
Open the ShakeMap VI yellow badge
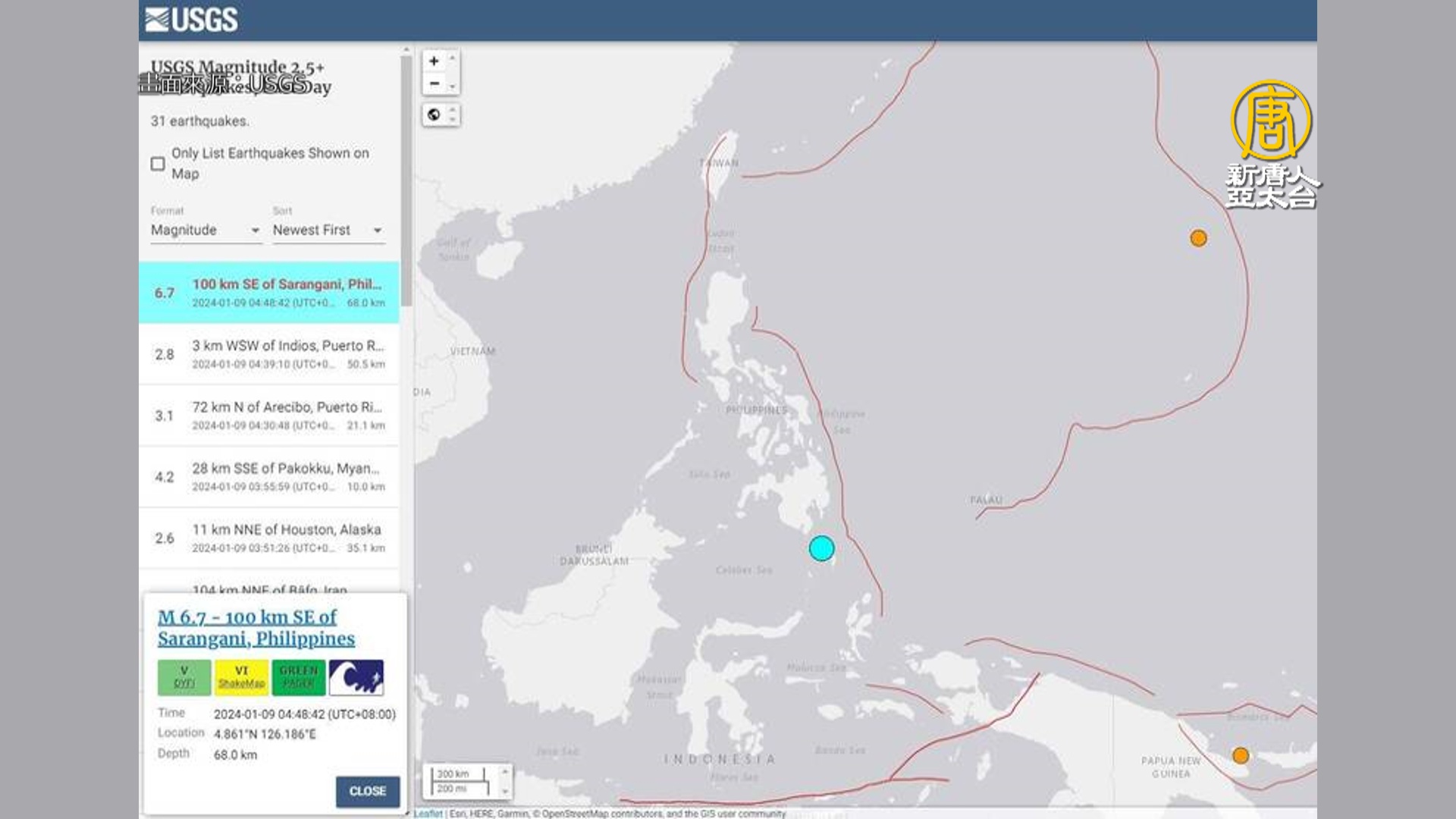pos(241,677)
